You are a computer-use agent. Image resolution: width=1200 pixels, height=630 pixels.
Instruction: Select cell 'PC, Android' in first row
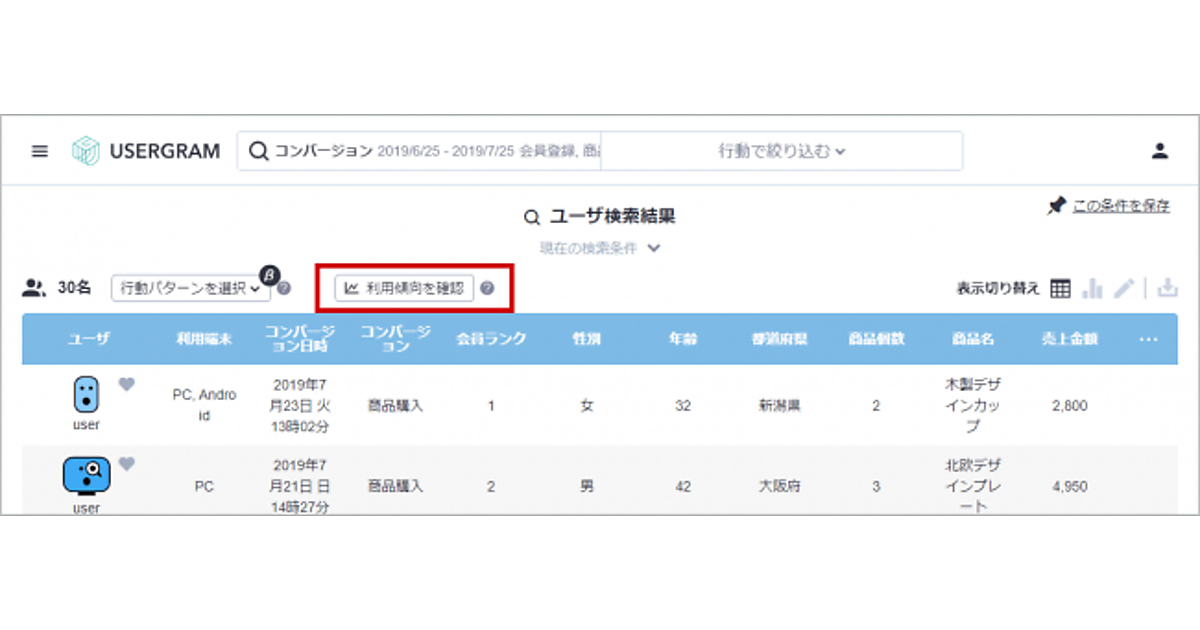(204, 405)
